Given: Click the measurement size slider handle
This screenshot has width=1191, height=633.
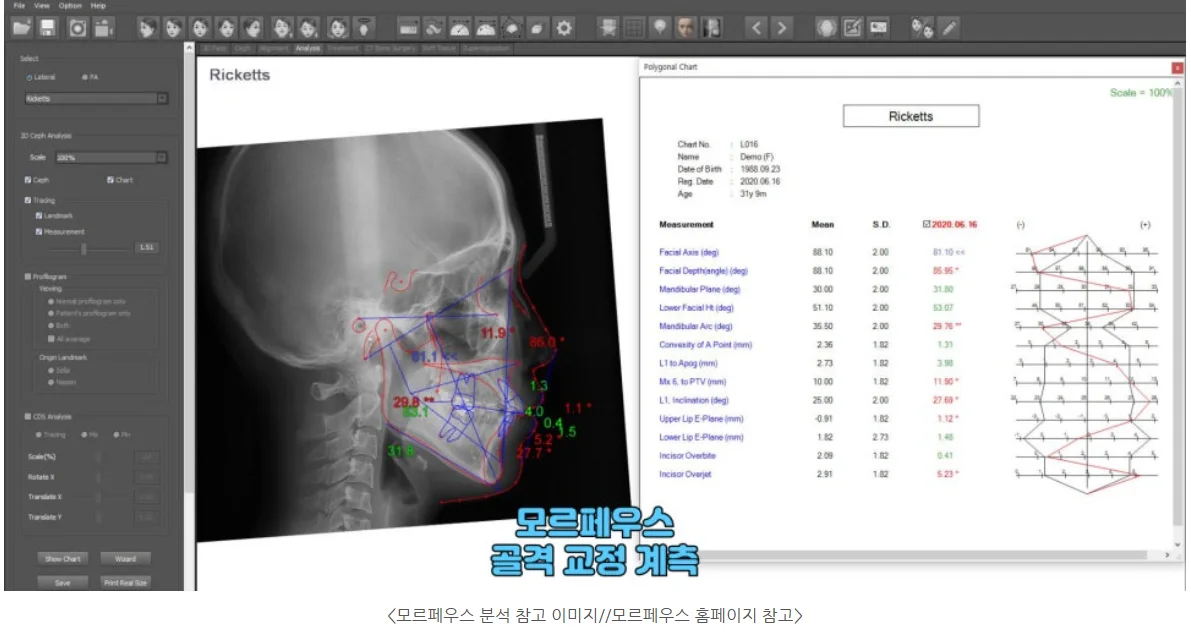Looking at the screenshot, I should (x=84, y=248).
